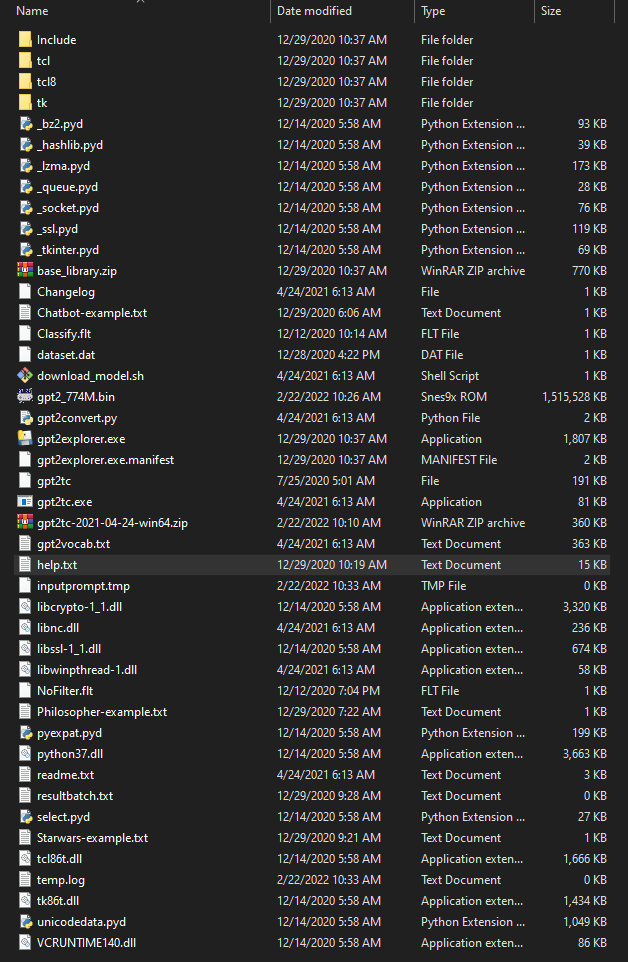Select the inputprompt.tmp file name
This screenshot has height=962, width=628.
pos(83,586)
